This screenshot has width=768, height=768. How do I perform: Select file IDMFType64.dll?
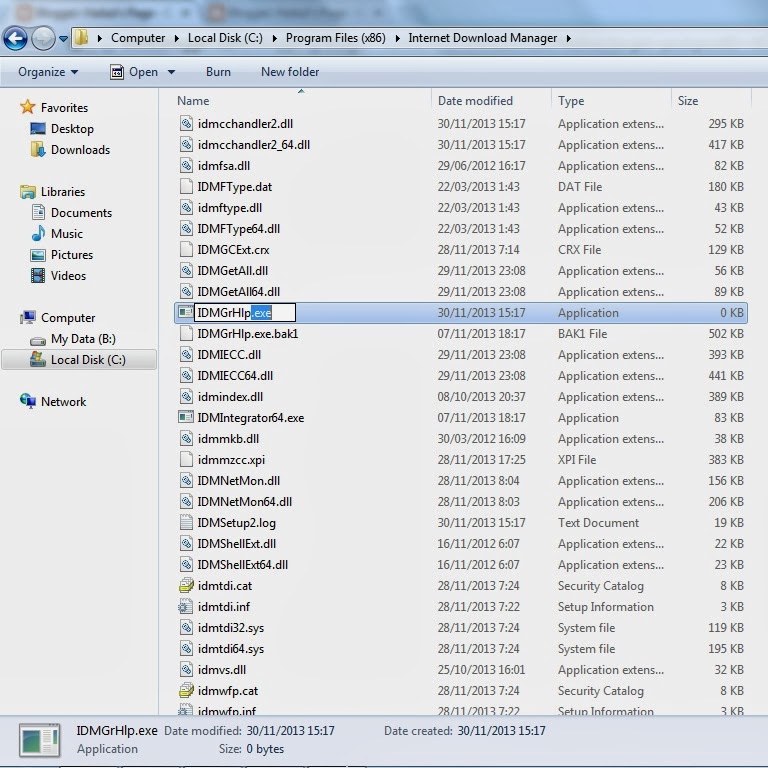click(x=239, y=229)
